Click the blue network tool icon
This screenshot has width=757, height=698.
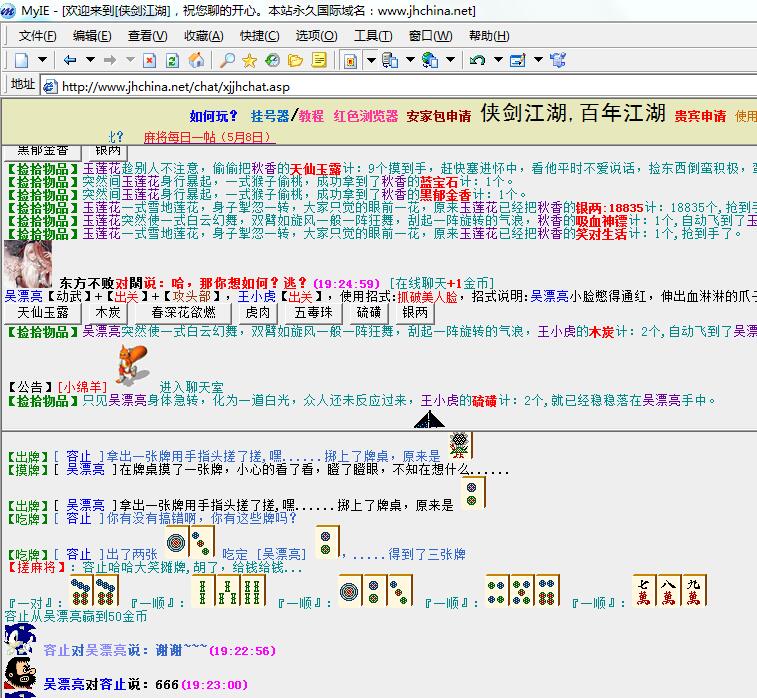pyautogui.click(x=558, y=60)
